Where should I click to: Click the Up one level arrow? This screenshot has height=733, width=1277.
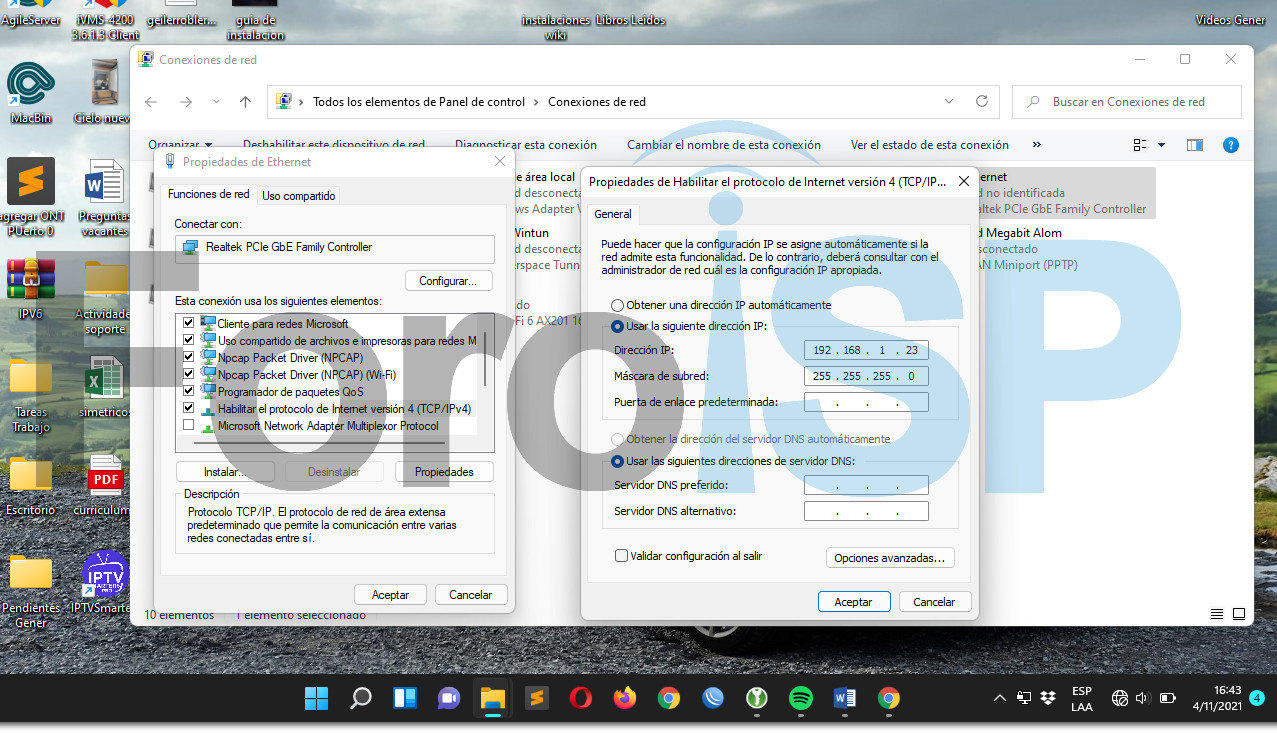(246, 102)
